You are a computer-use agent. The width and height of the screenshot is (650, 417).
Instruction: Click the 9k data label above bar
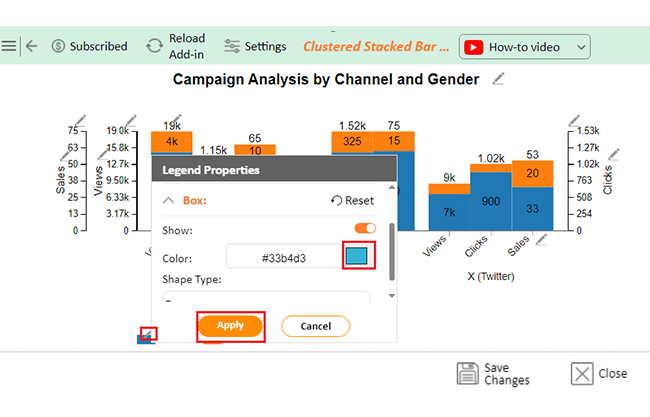(x=449, y=178)
